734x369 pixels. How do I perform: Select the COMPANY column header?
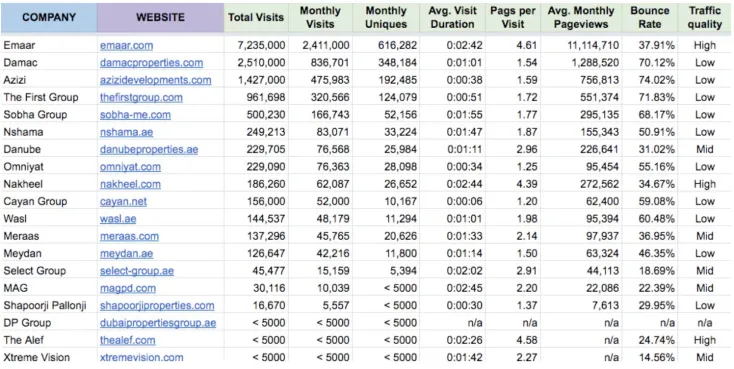[x=49, y=17]
